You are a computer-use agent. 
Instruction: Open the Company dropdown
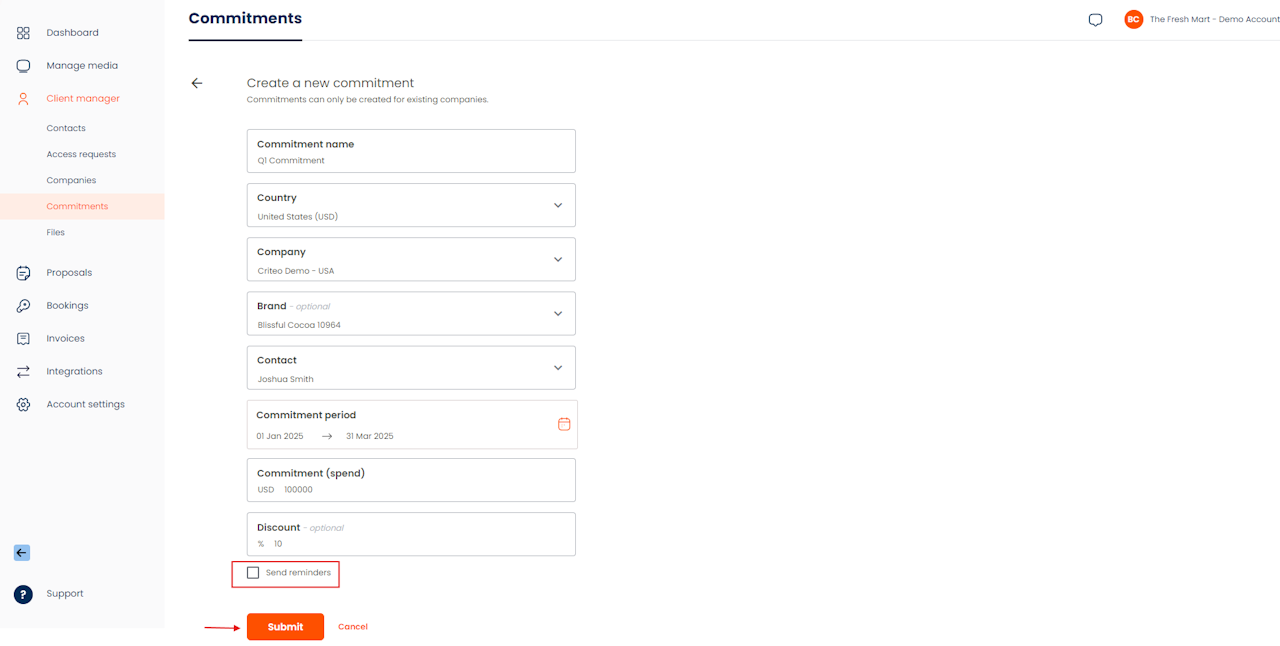tap(558, 260)
